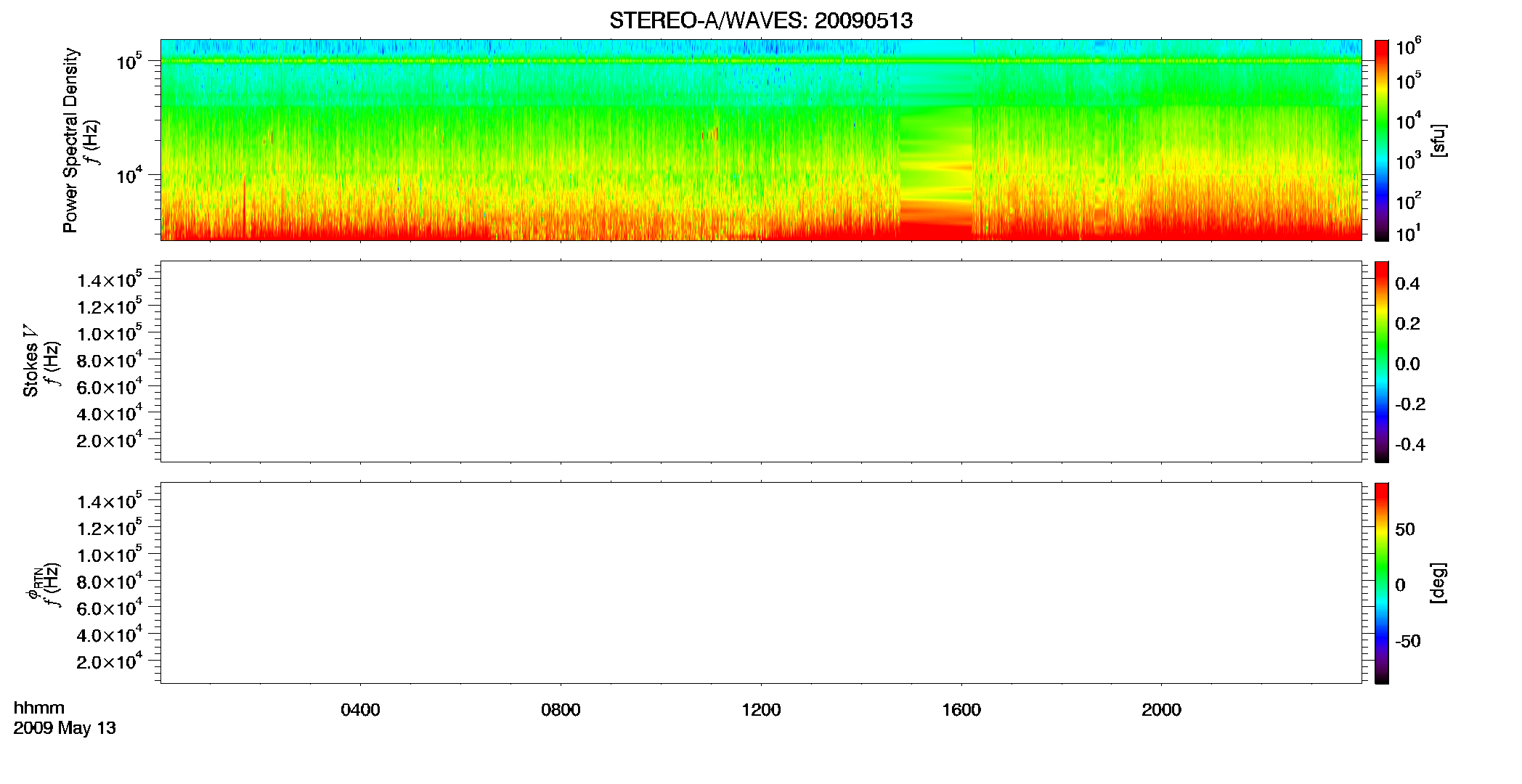The image size is (1522, 784).
Task: Click the 2000 time tick label
Action: coord(1161,710)
